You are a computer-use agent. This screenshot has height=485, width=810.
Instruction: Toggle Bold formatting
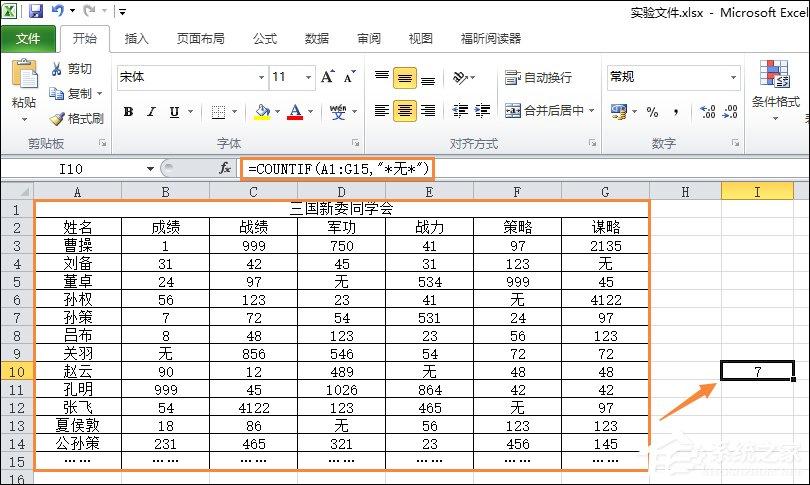(129, 112)
